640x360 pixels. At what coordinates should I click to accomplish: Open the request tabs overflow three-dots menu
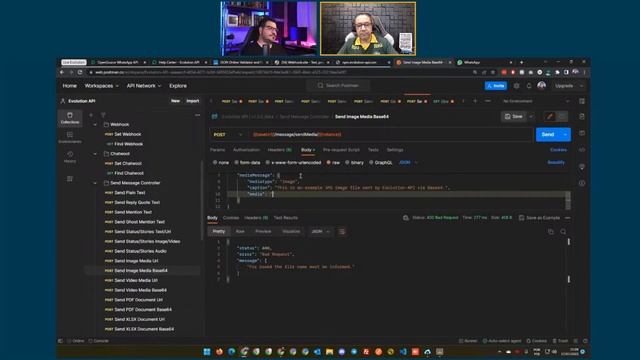tap(488, 101)
